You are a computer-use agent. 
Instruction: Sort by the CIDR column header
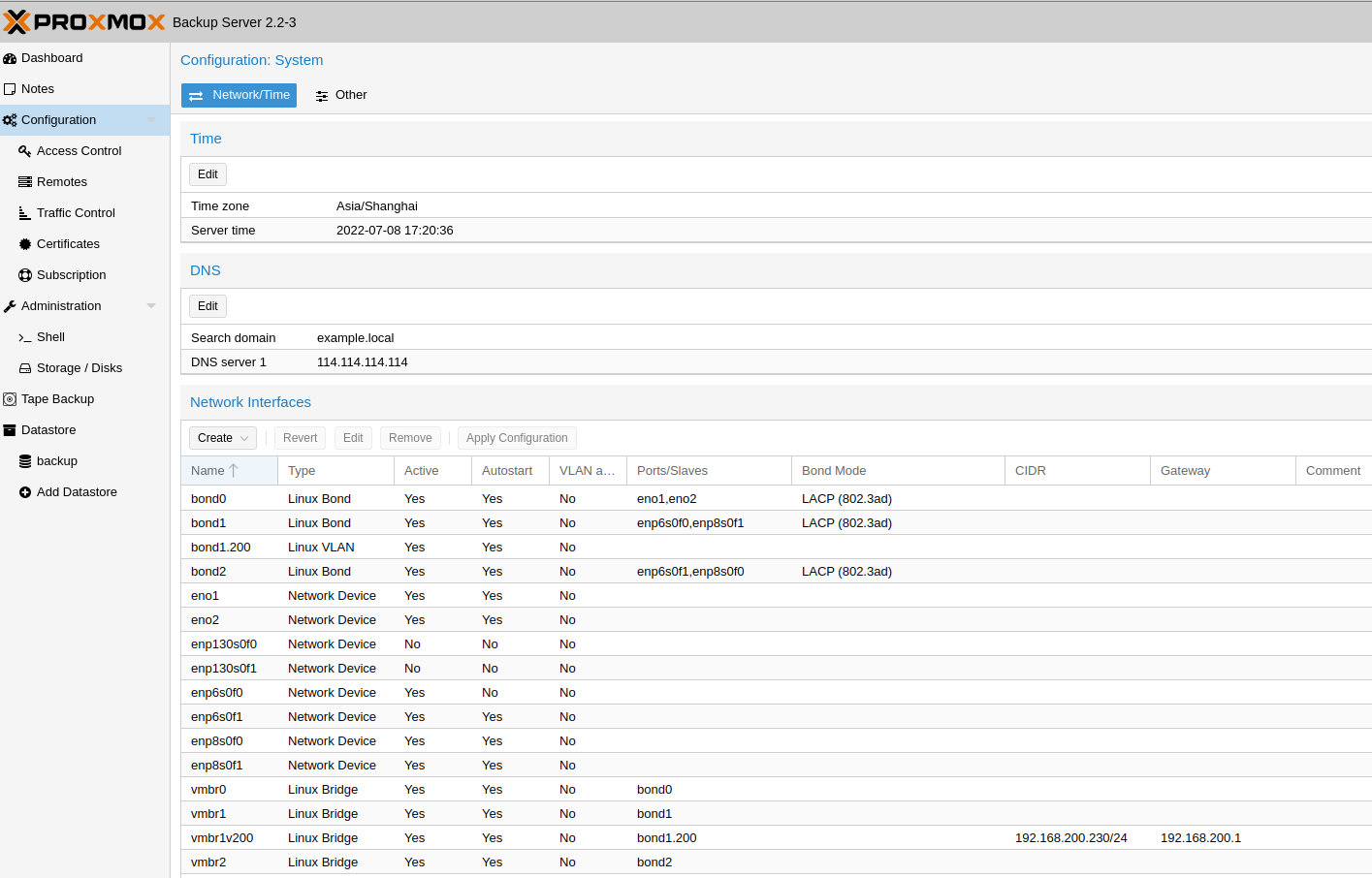click(1077, 471)
